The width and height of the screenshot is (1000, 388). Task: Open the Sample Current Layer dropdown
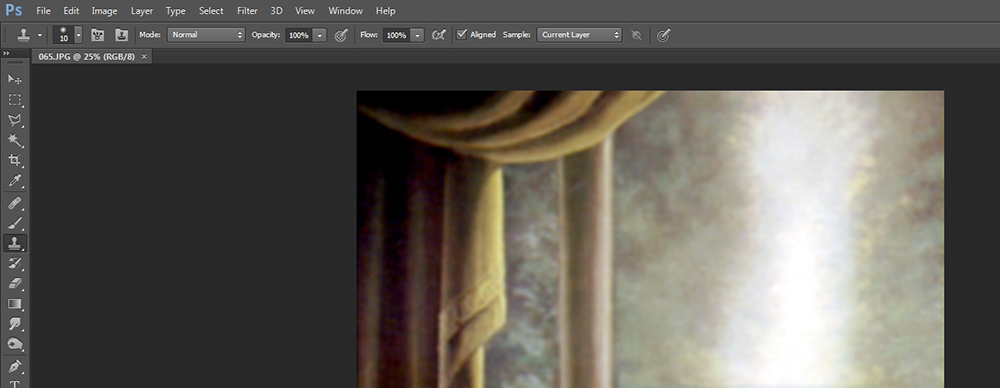tap(579, 35)
